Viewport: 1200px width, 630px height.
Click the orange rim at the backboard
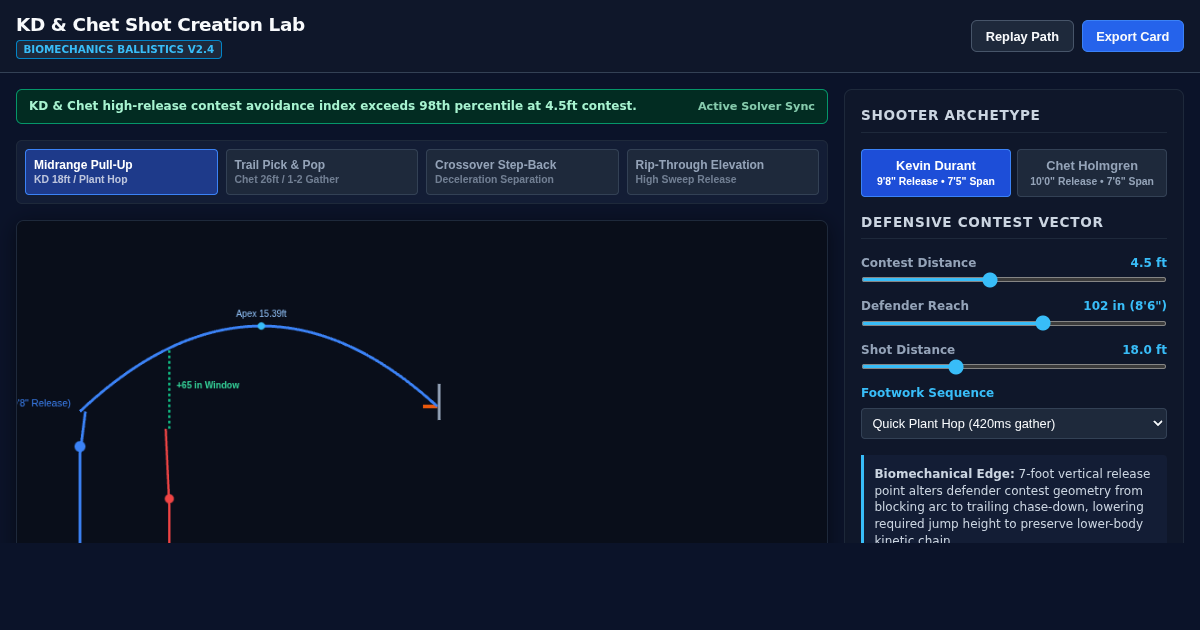[x=430, y=406]
